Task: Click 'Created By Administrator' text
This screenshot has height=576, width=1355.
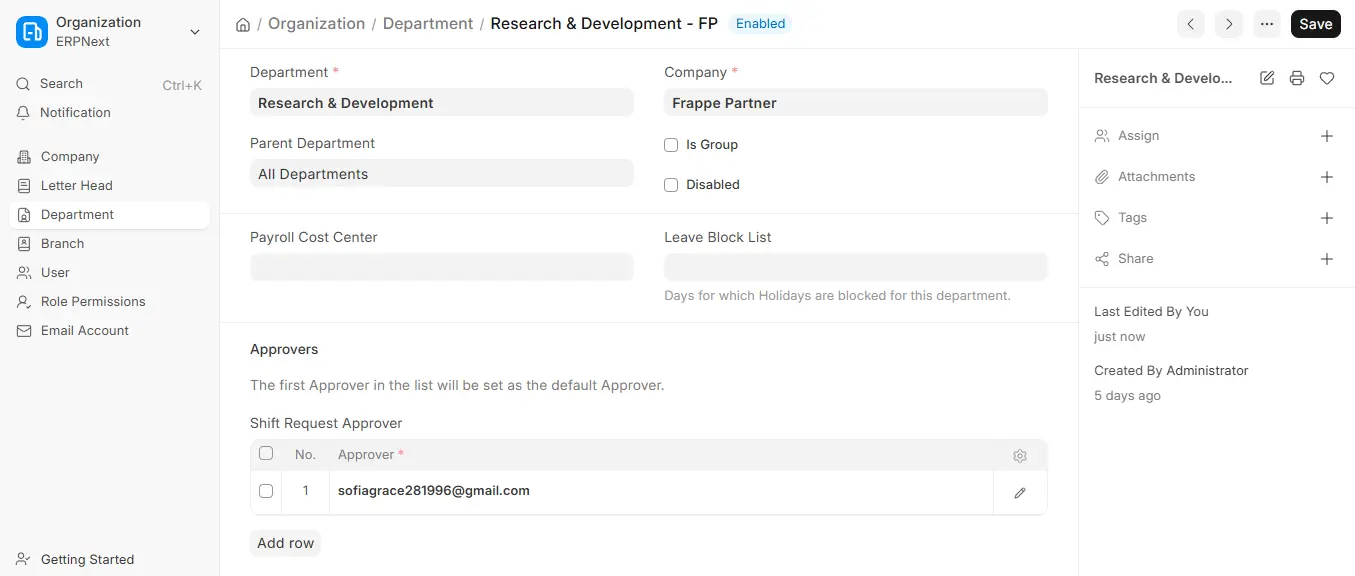Action: coord(1171,371)
